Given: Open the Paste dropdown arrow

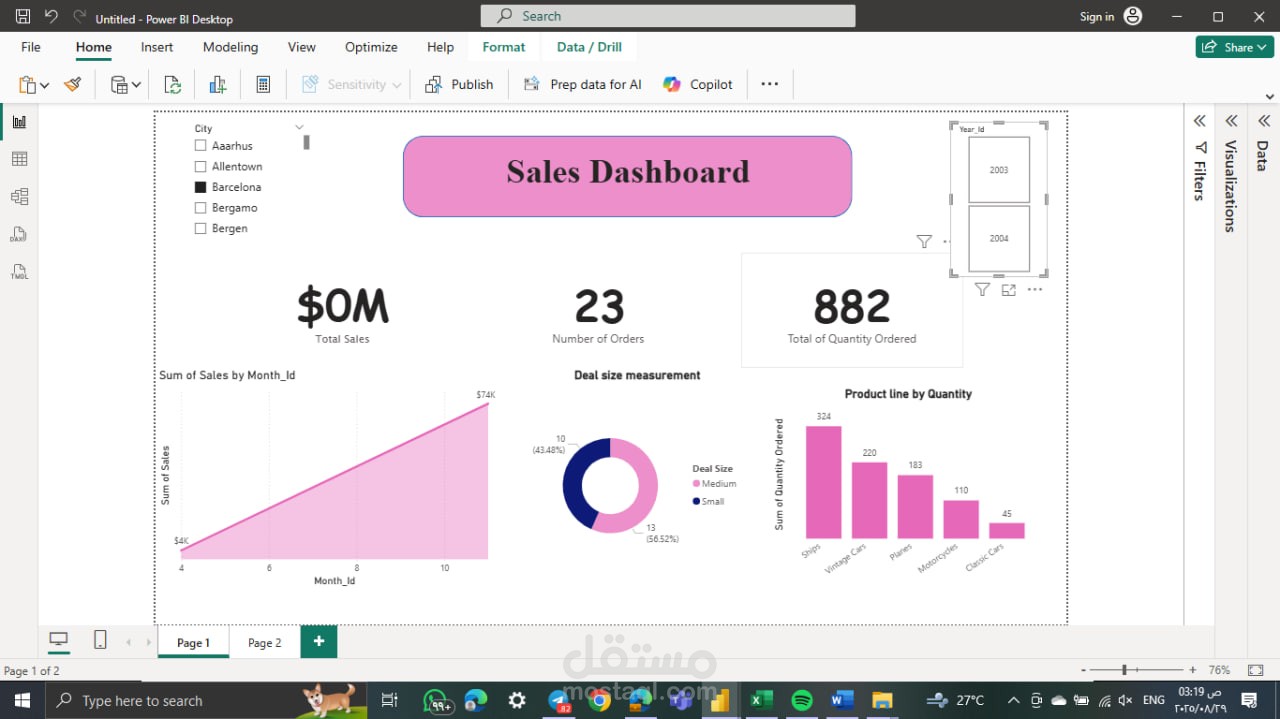Looking at the screenshot, I should (45, 86).
